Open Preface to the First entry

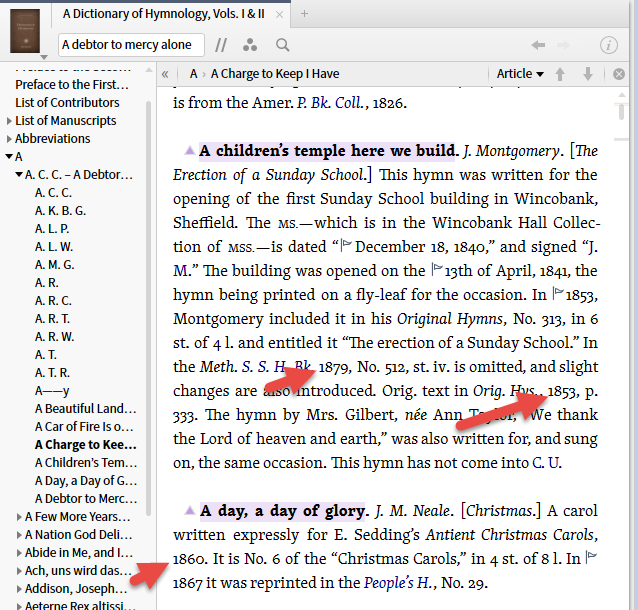click(x=72, y=85)
